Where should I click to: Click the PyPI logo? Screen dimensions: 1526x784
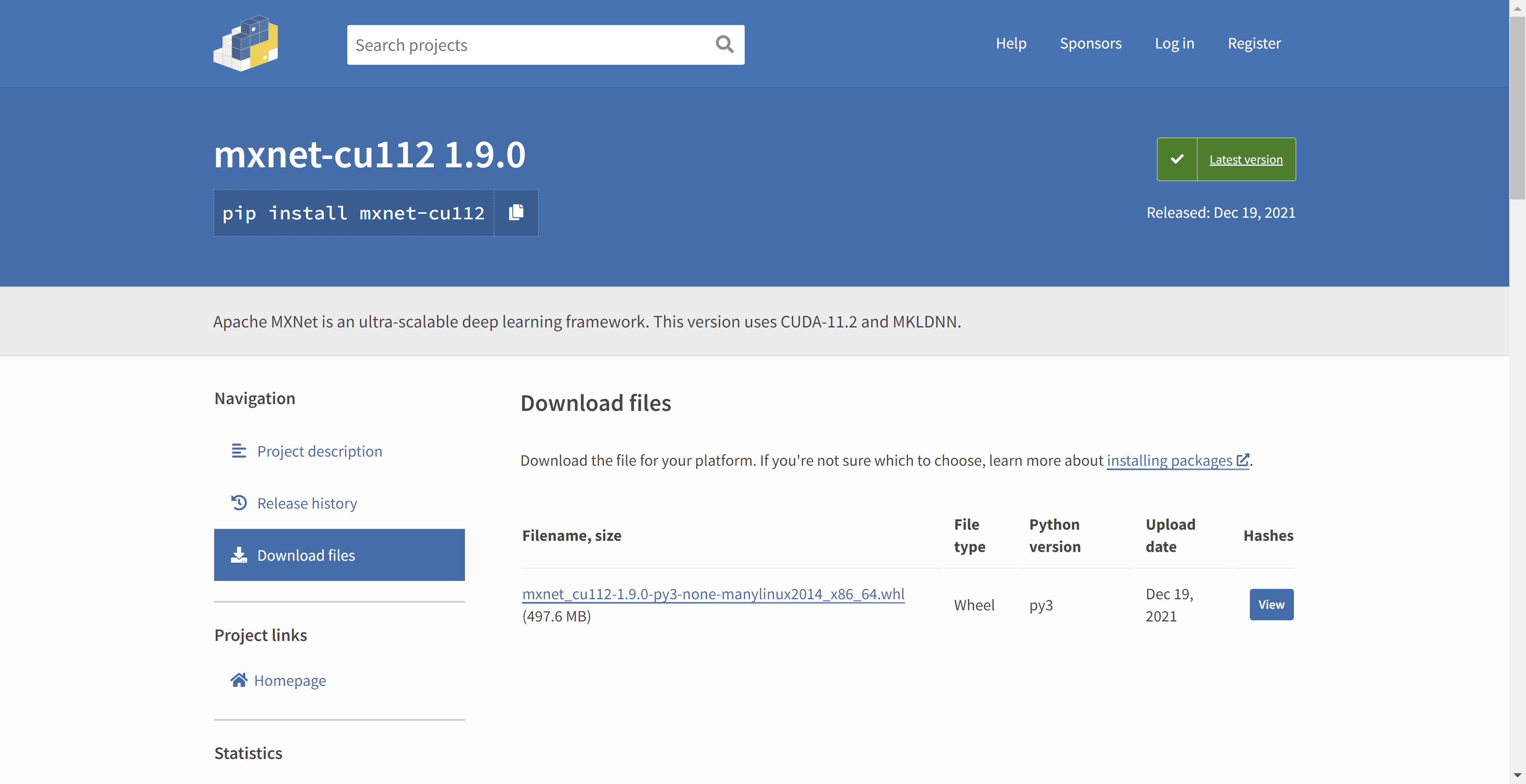(x=246, y=44)
